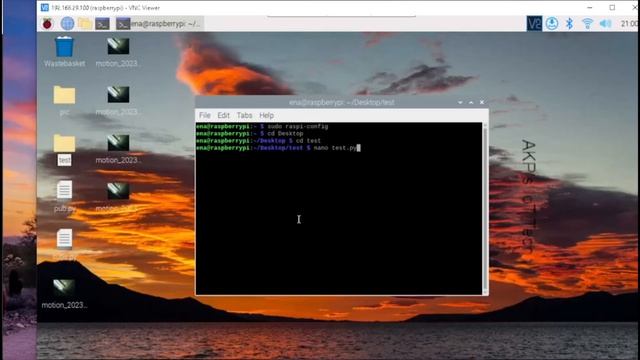Select the ena@raspberrypi terminal taskbar window button
Screen dimensions: 640x360
(x=159, y=24)
